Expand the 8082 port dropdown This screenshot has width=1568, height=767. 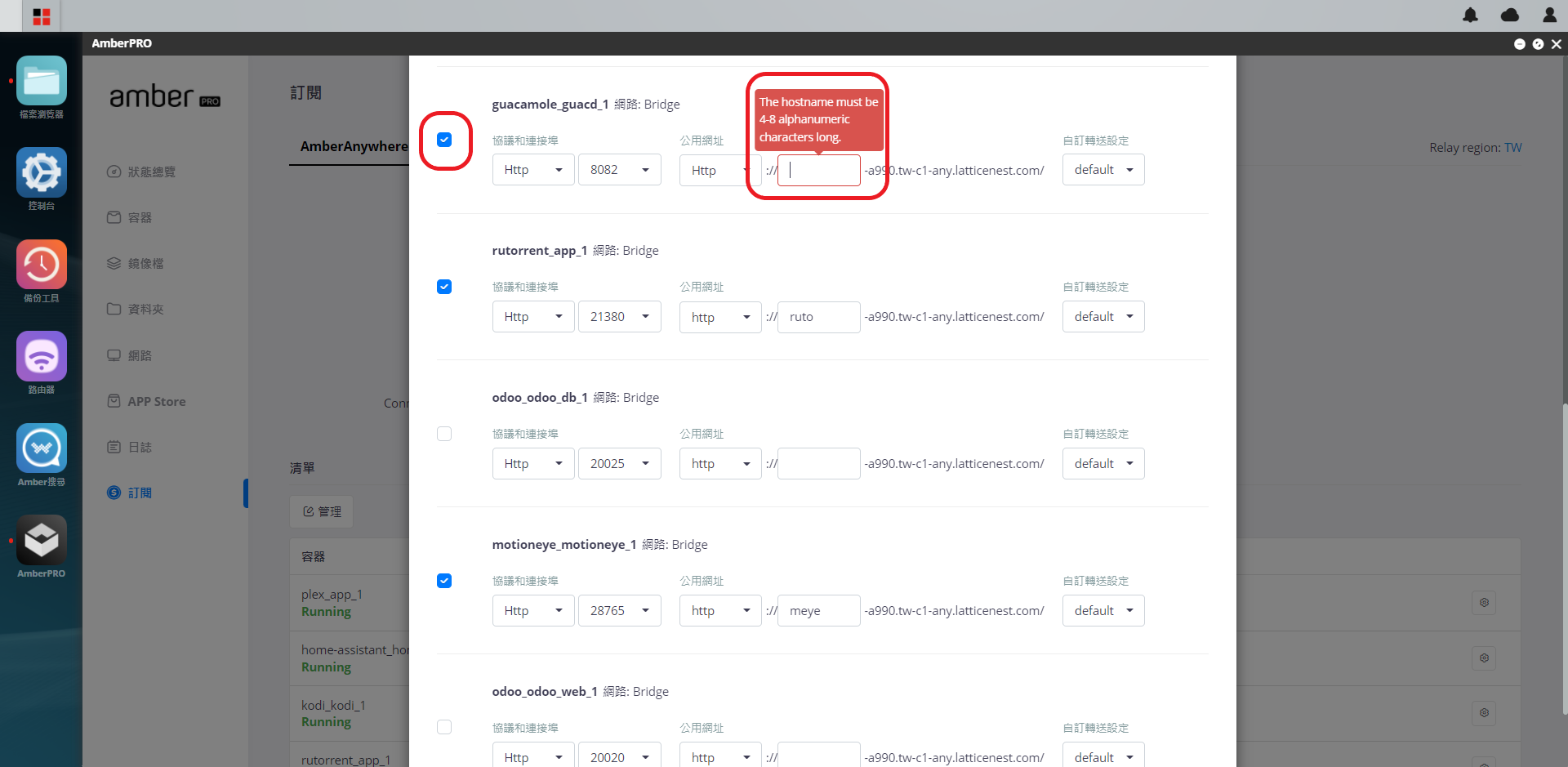click(x=620, y=170)
